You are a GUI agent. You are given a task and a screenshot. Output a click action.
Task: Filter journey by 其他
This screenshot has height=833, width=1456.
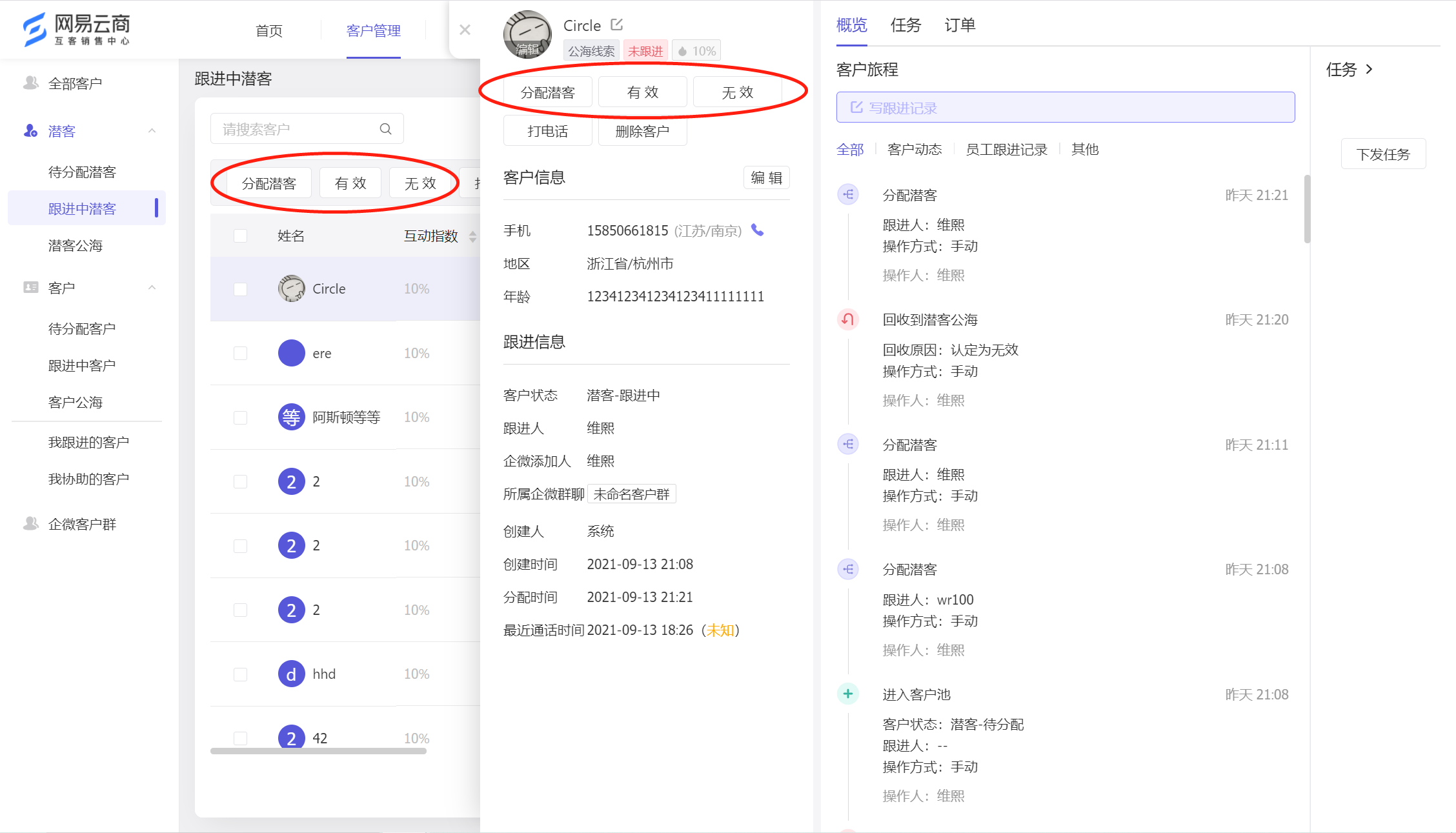click(x=1085, y=149)
